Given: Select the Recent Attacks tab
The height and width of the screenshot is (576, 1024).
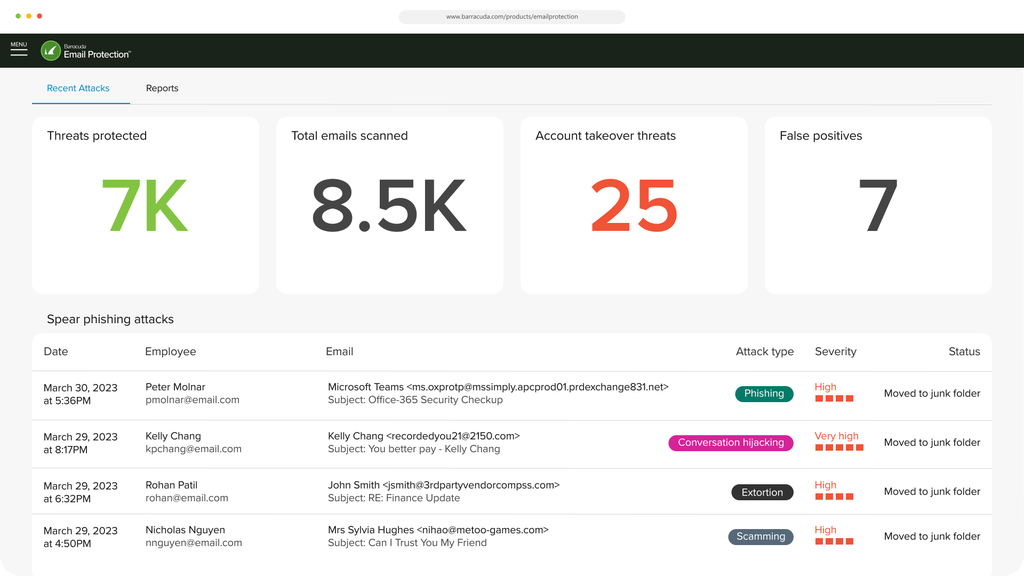Looking at the screenshot, I should (78, 88).
